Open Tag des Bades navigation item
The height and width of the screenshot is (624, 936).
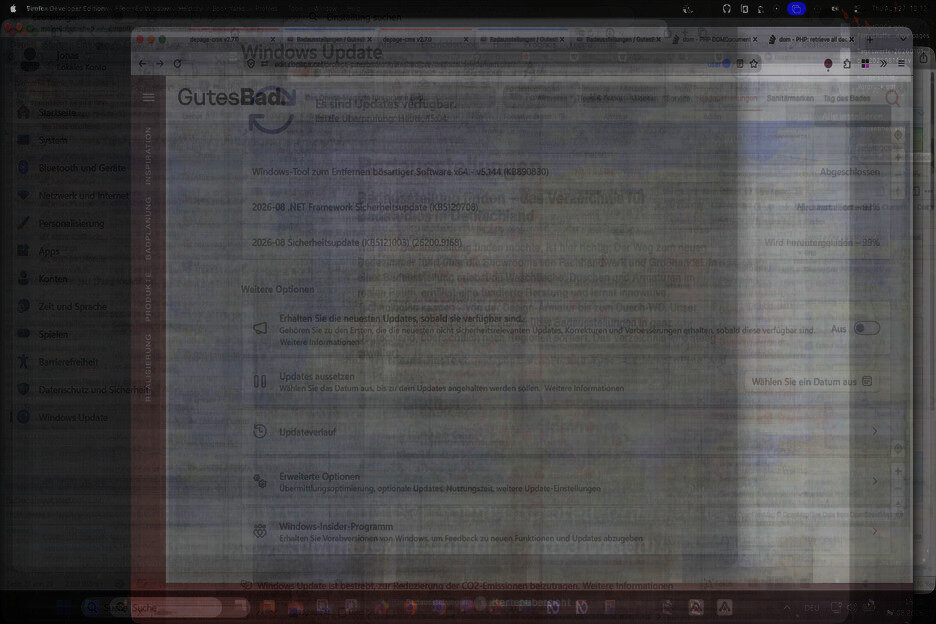[847, 99]
